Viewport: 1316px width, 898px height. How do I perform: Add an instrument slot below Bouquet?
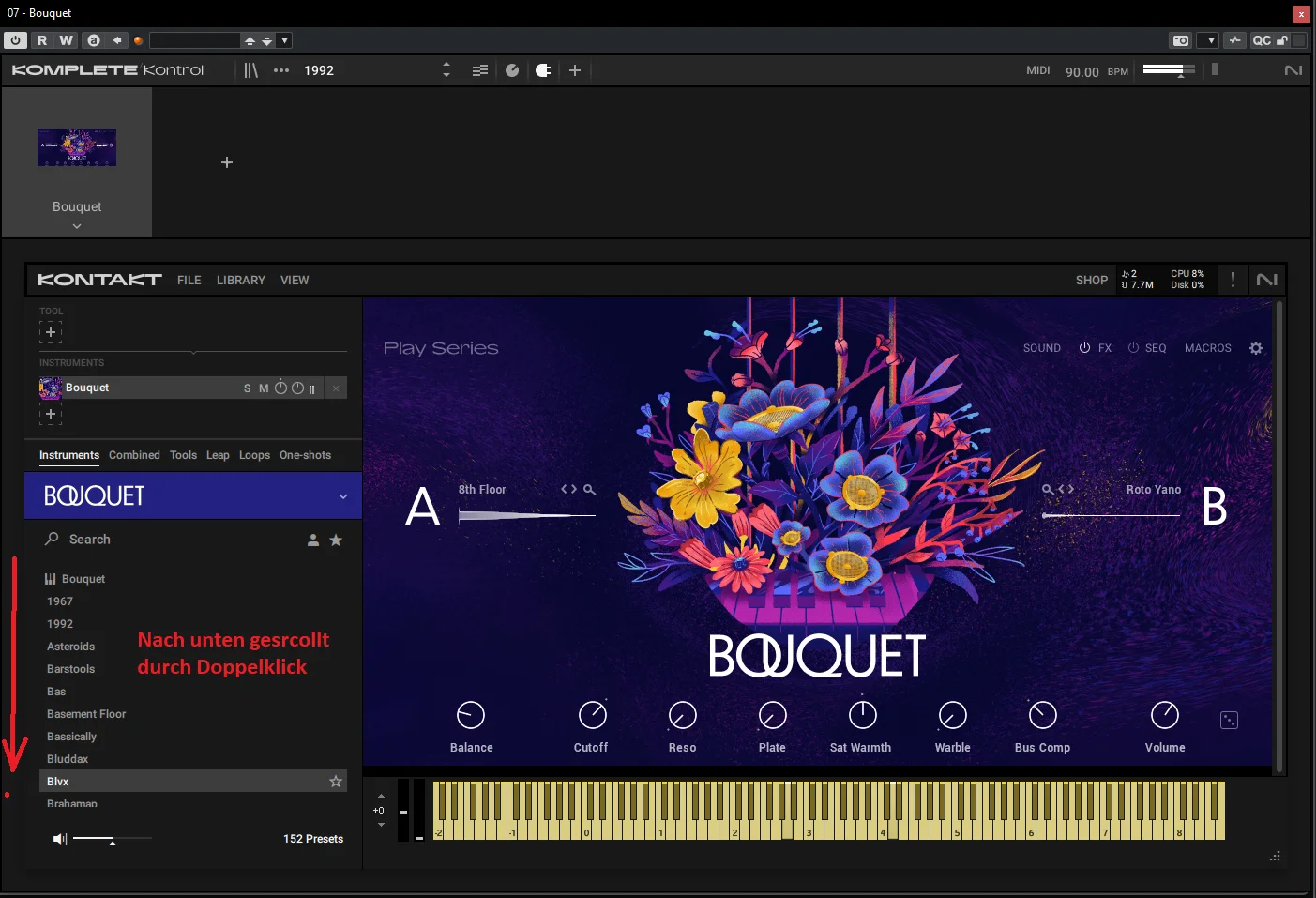coord(51,414)
